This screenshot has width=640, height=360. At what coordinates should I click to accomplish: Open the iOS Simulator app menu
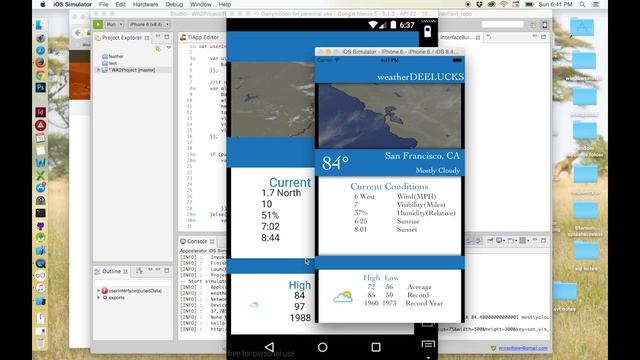(72, 4)
